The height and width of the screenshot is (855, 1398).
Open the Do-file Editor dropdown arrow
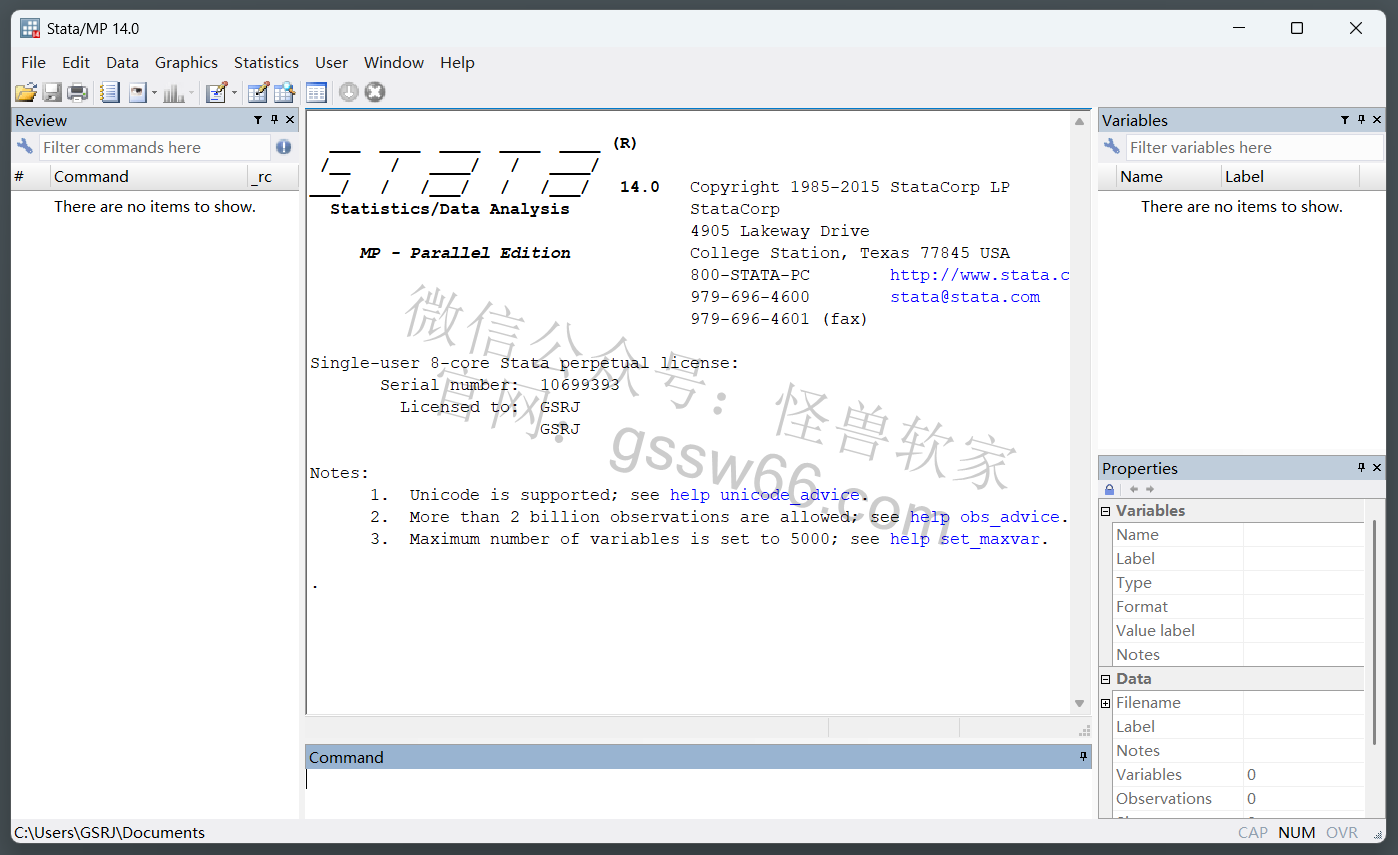tap(234, 93)
